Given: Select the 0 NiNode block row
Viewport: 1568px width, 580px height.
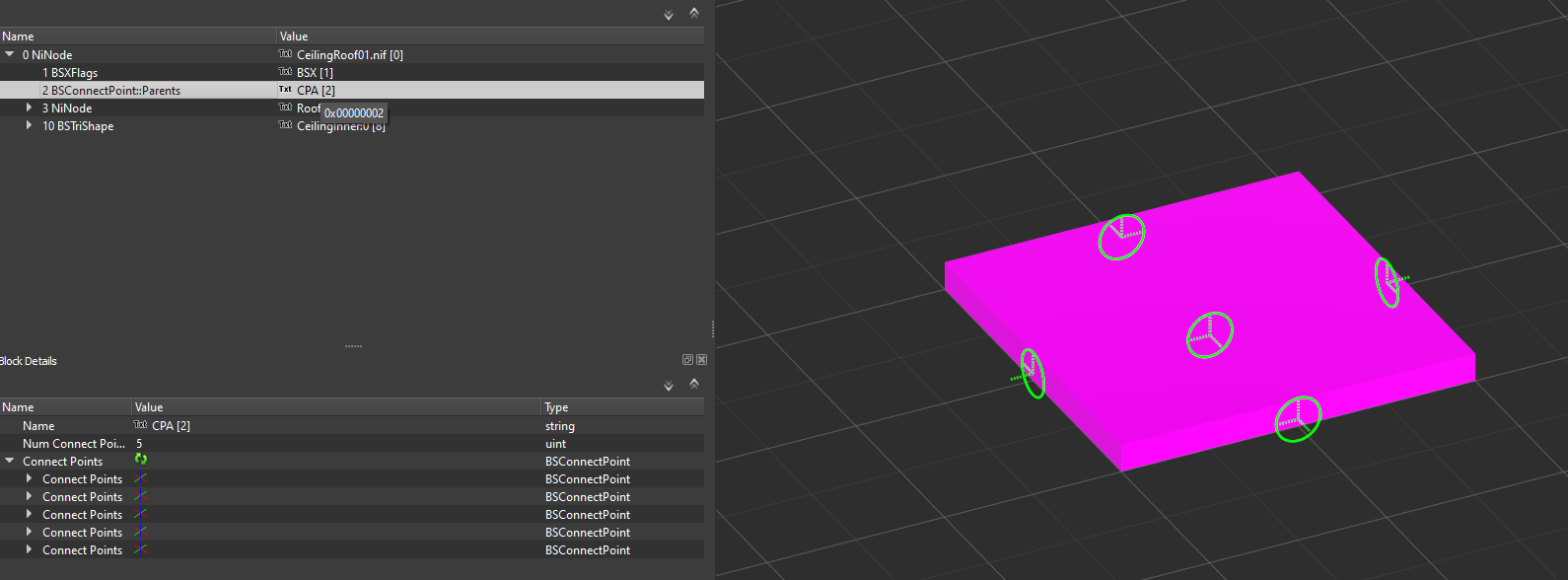Looking at the screenshot, I should point(352,55).
